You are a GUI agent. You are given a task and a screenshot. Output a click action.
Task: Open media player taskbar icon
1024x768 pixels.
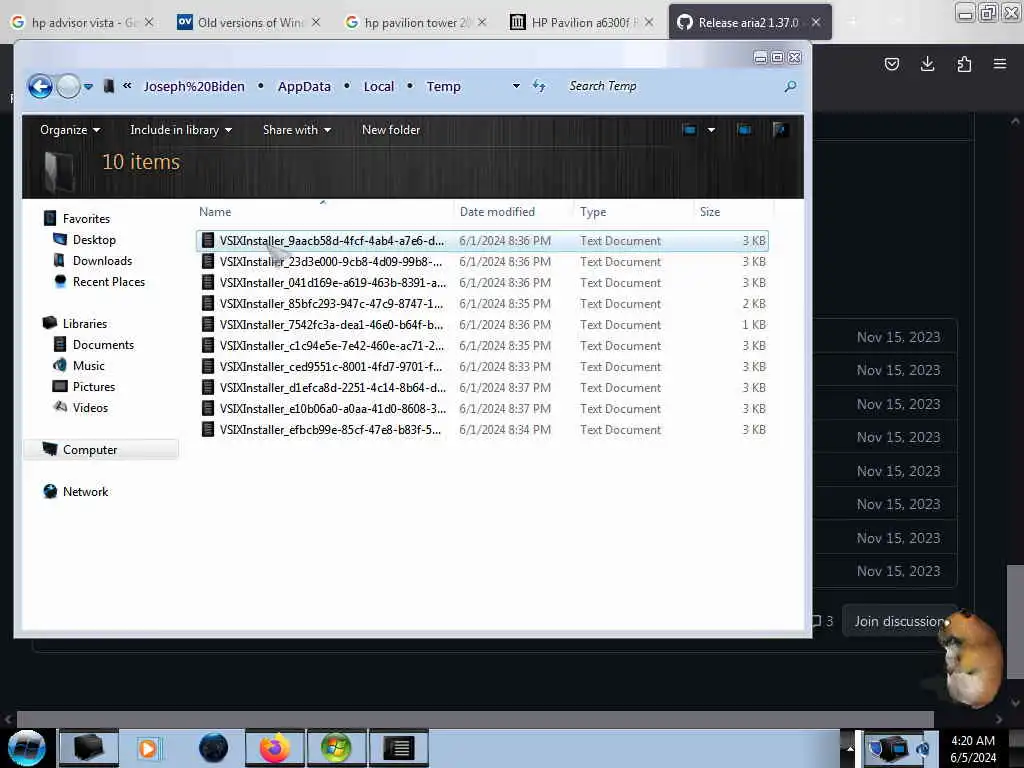148,748
